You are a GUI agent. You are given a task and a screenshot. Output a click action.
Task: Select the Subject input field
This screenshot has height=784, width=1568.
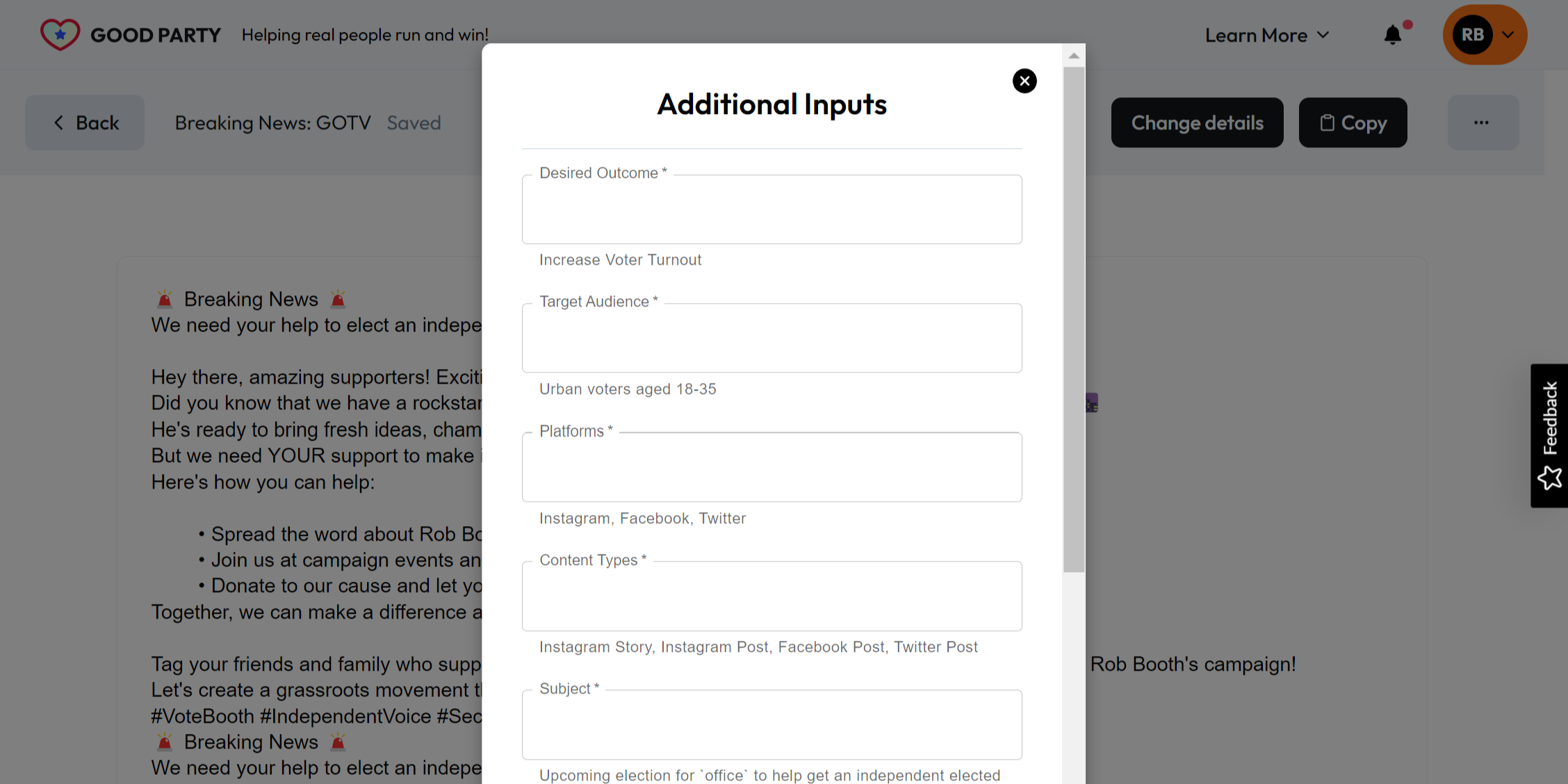click(x=771, y=726)
